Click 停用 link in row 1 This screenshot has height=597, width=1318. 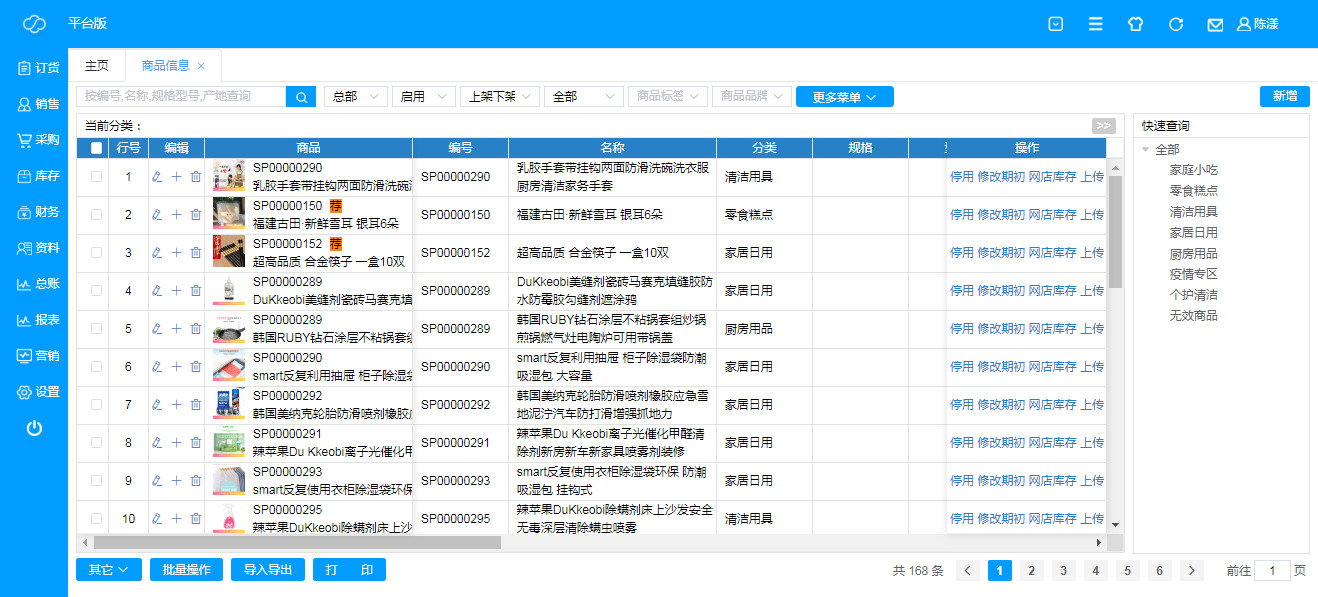tap(961, 177)
